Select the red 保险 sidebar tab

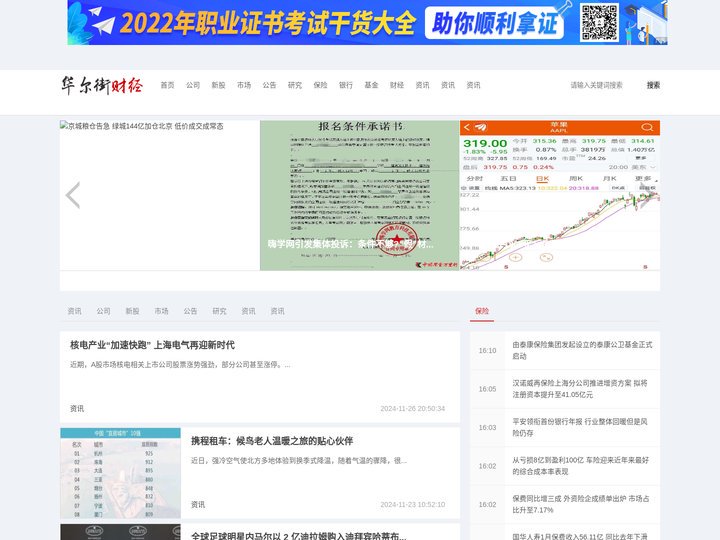pos(482,311)
